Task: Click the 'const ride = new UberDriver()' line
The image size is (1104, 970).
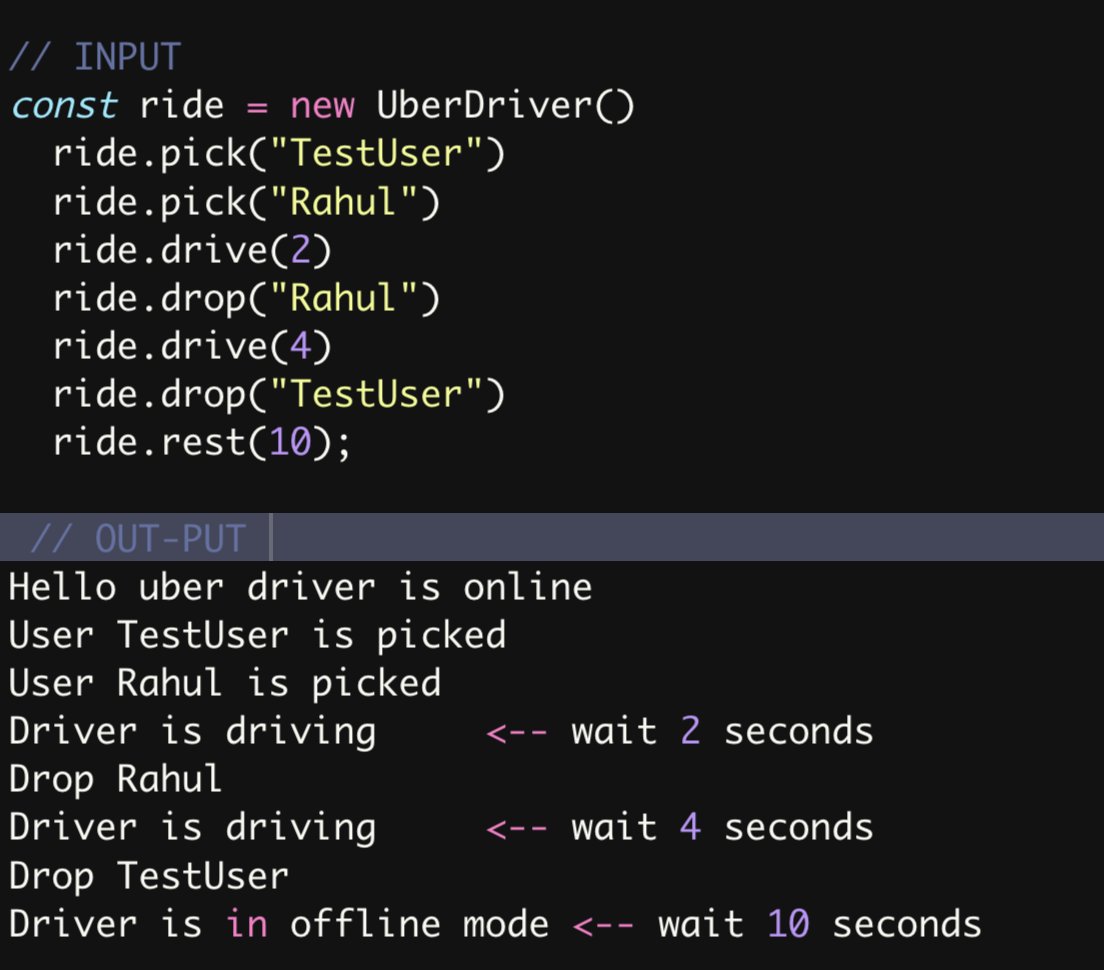Action: tap(322, 106)
